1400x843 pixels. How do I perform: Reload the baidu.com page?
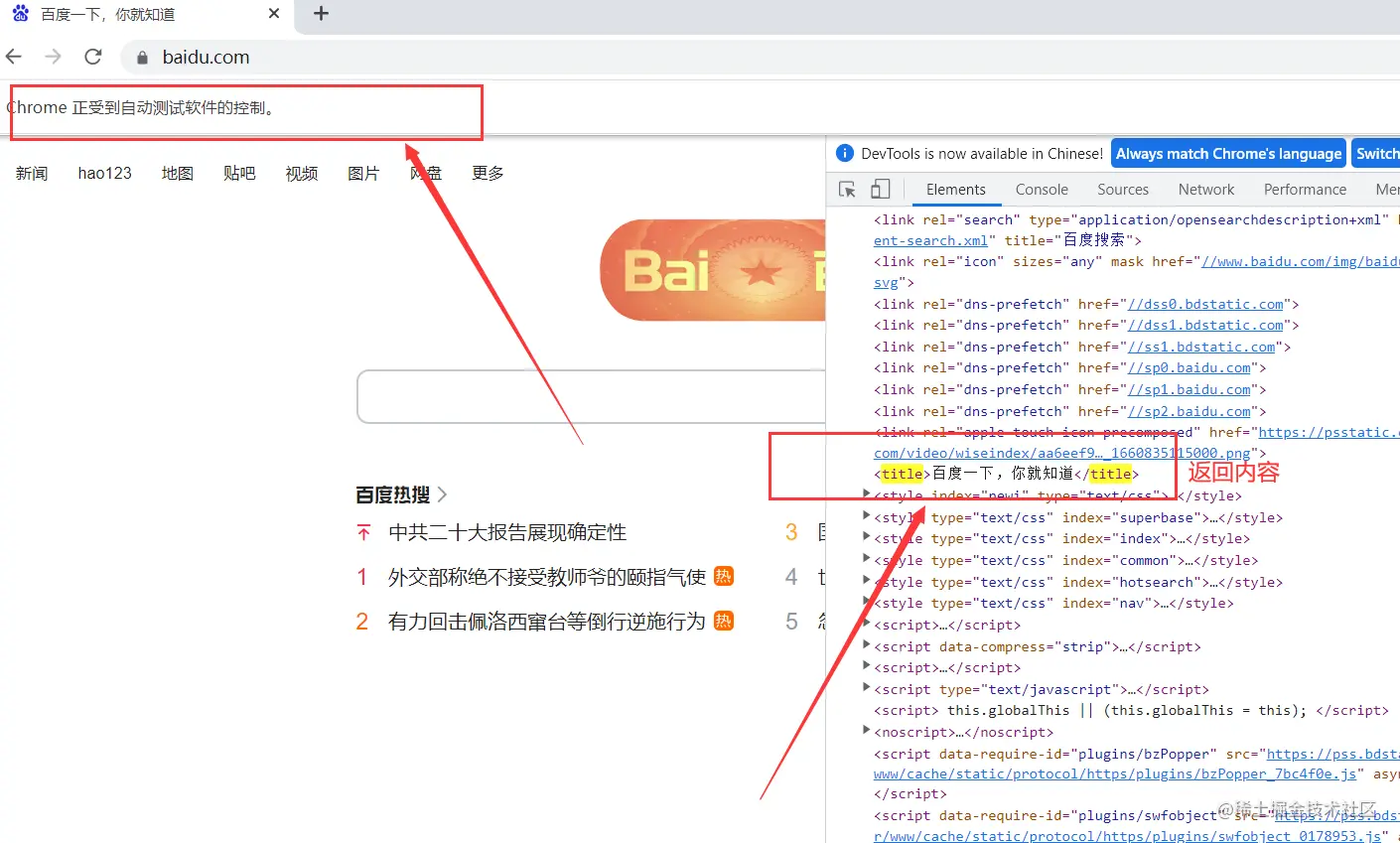[x=93, y=57]
